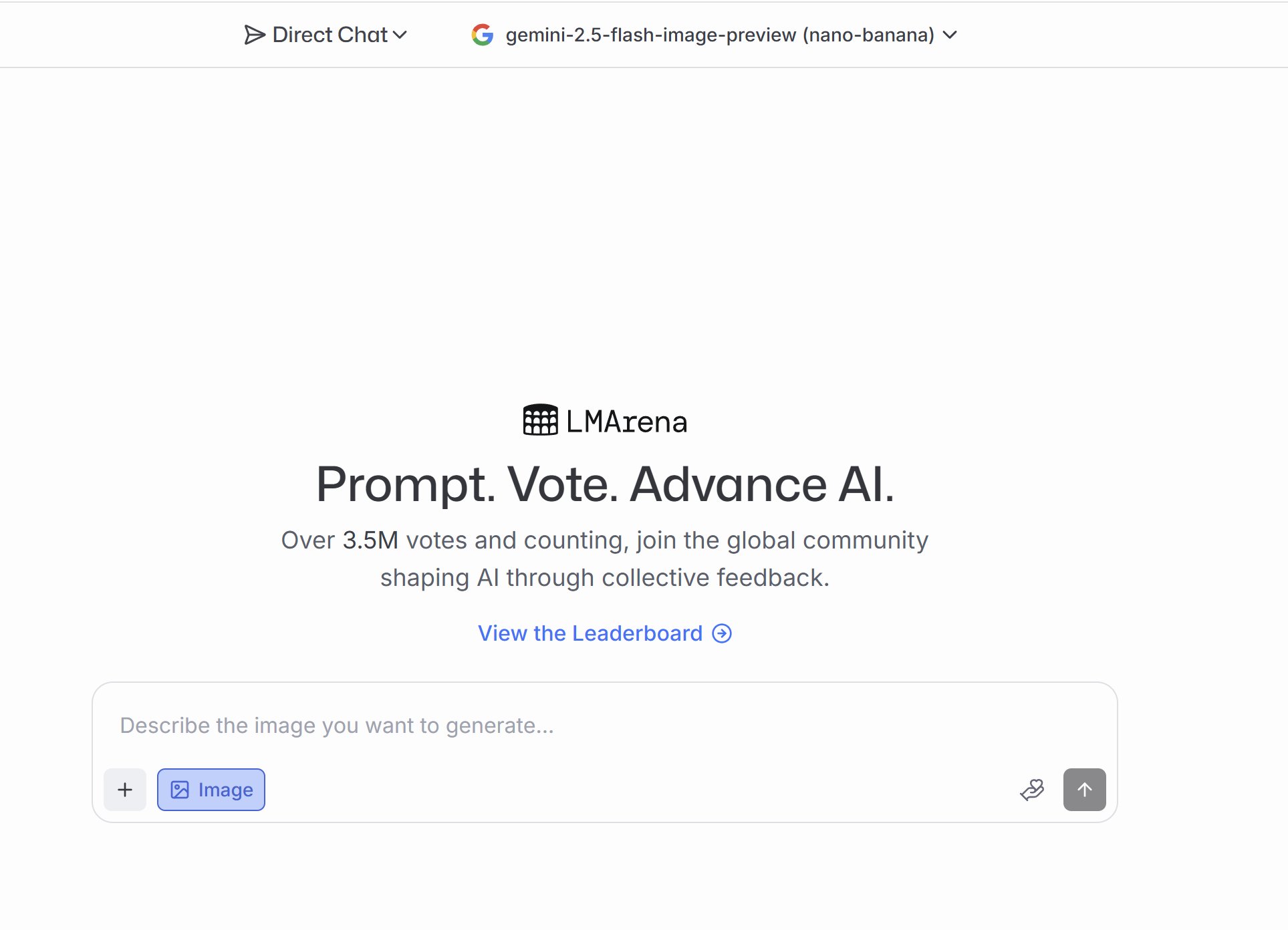The image size is (1288, 930).
Task: Click the Prompt. Vote. Advance AI. headline
Action: point(605,484)
